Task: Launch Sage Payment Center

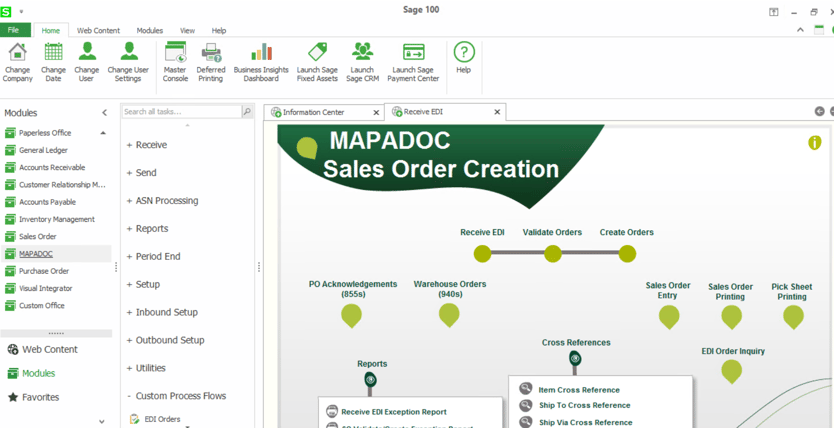Action: [413, 62]
